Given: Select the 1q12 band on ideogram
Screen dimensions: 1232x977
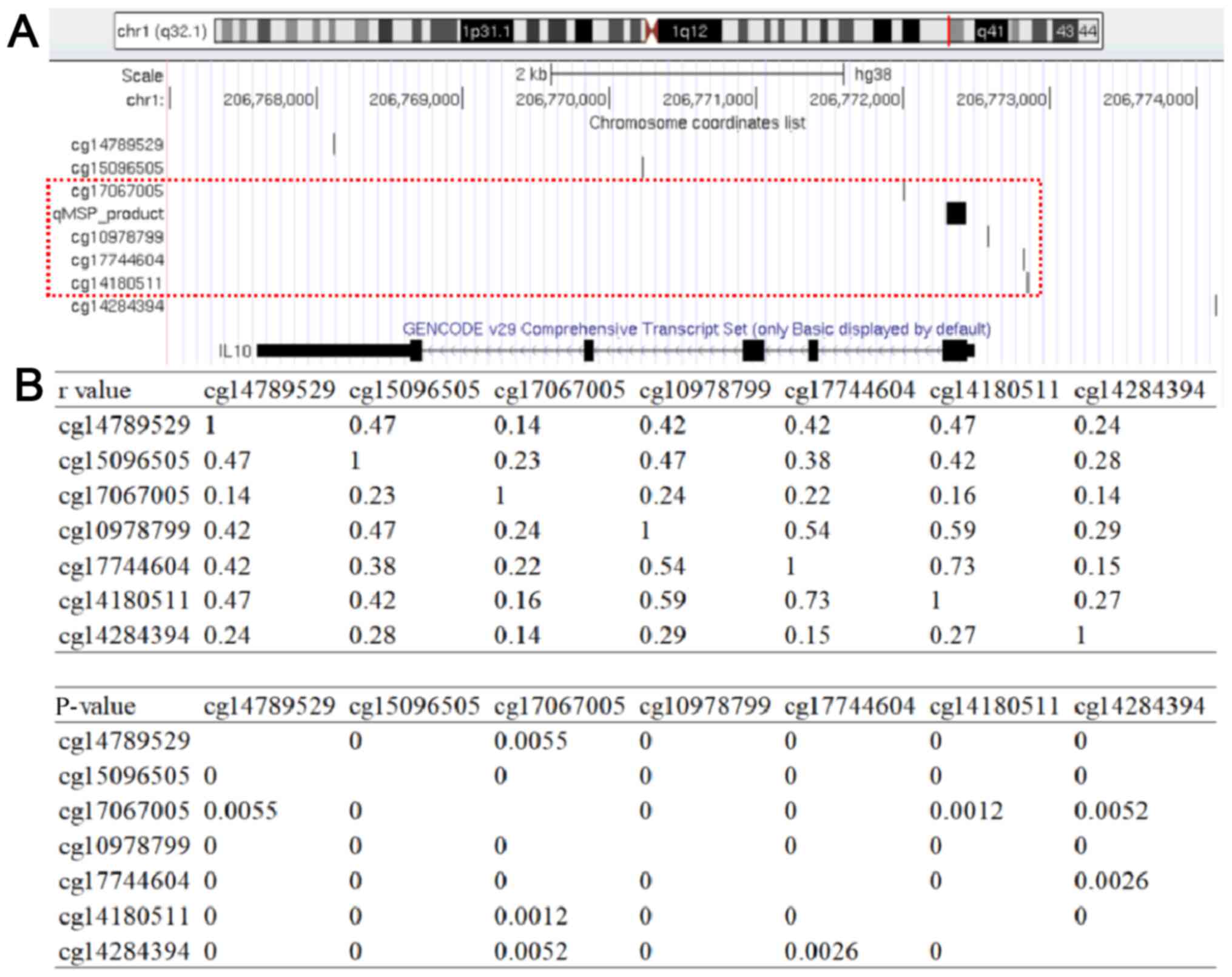Looking at the screenshot, I should pyautogui.click(x=689, y=31).
